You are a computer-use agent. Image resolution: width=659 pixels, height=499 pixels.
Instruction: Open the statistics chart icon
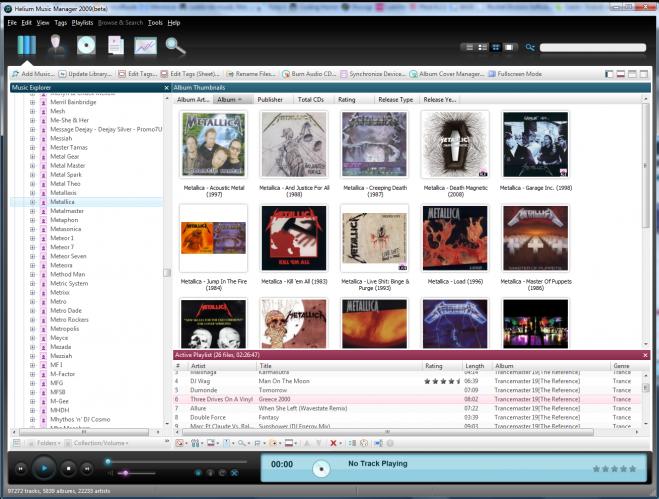click(x=145, y=46)
